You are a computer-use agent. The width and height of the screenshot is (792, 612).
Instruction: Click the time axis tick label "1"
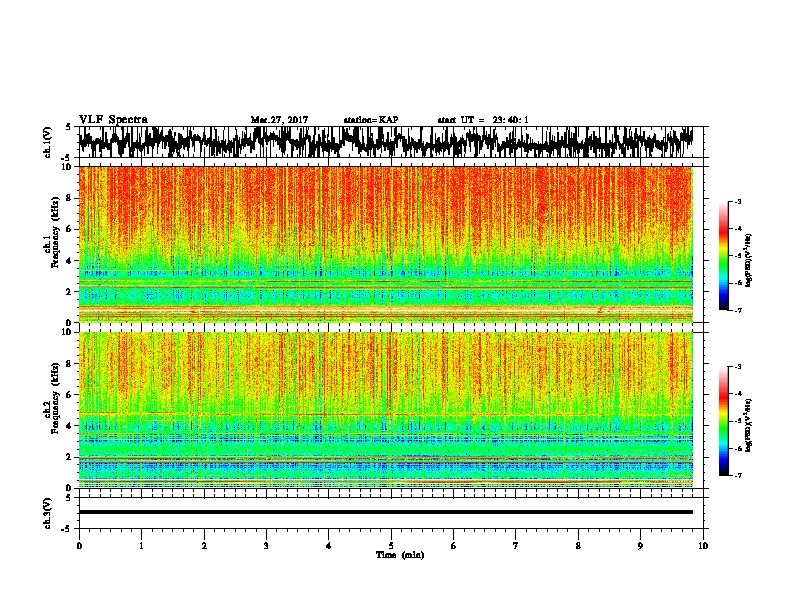141,546
